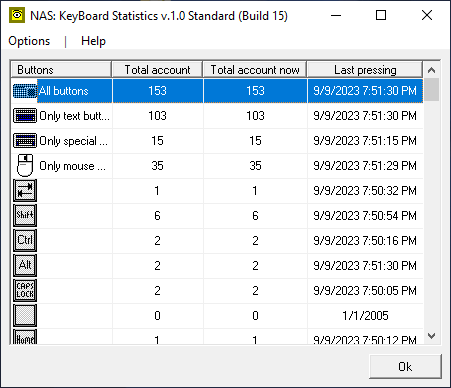Sort by the Buttons column header

pos(61,70)
